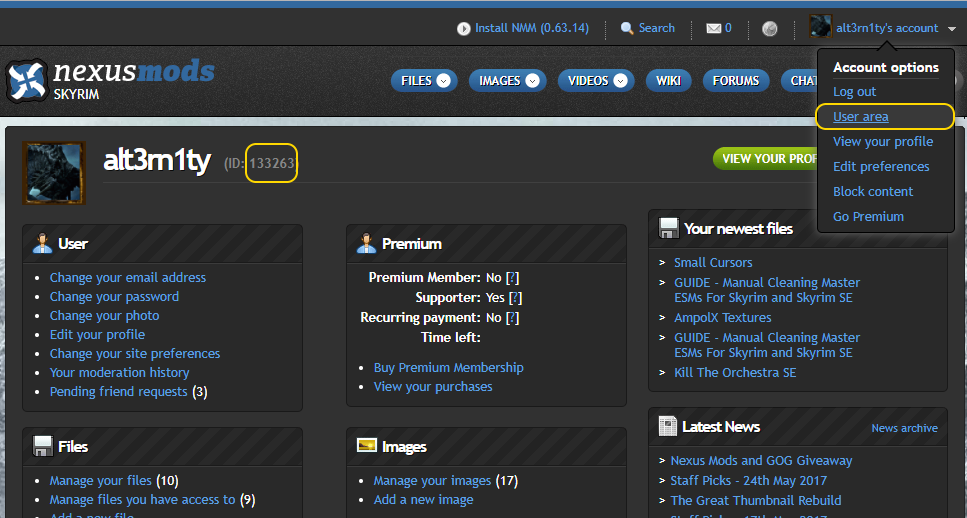Open AmpolX Textures file link

click(723, 318)
